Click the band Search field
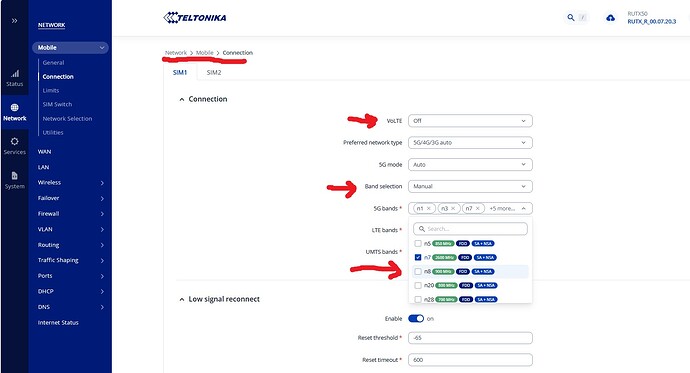 click(x=470, y=229)
